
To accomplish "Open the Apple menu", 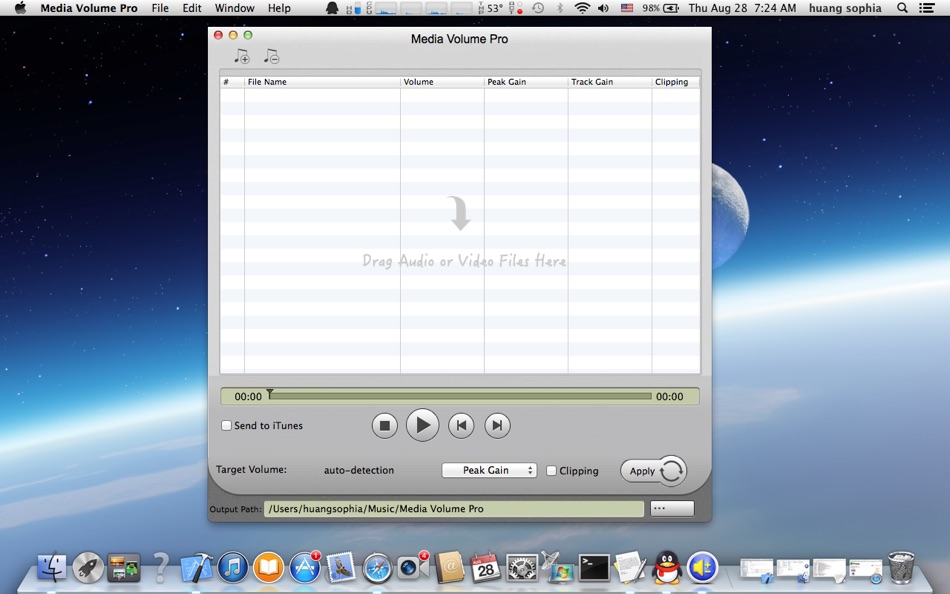I will (x=21, y=8).
